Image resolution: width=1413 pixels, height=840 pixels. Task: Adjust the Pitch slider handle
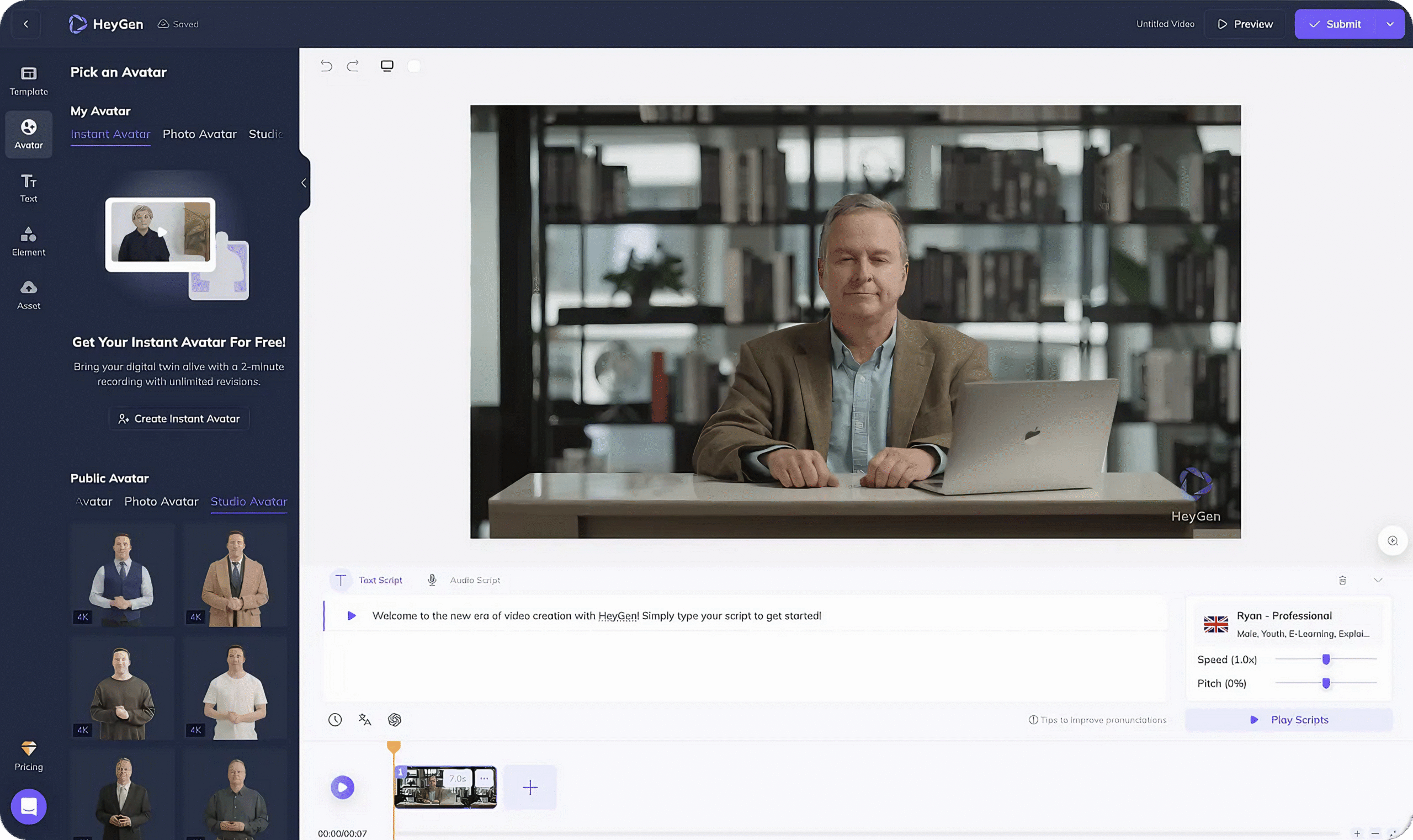pos(1326,683)
